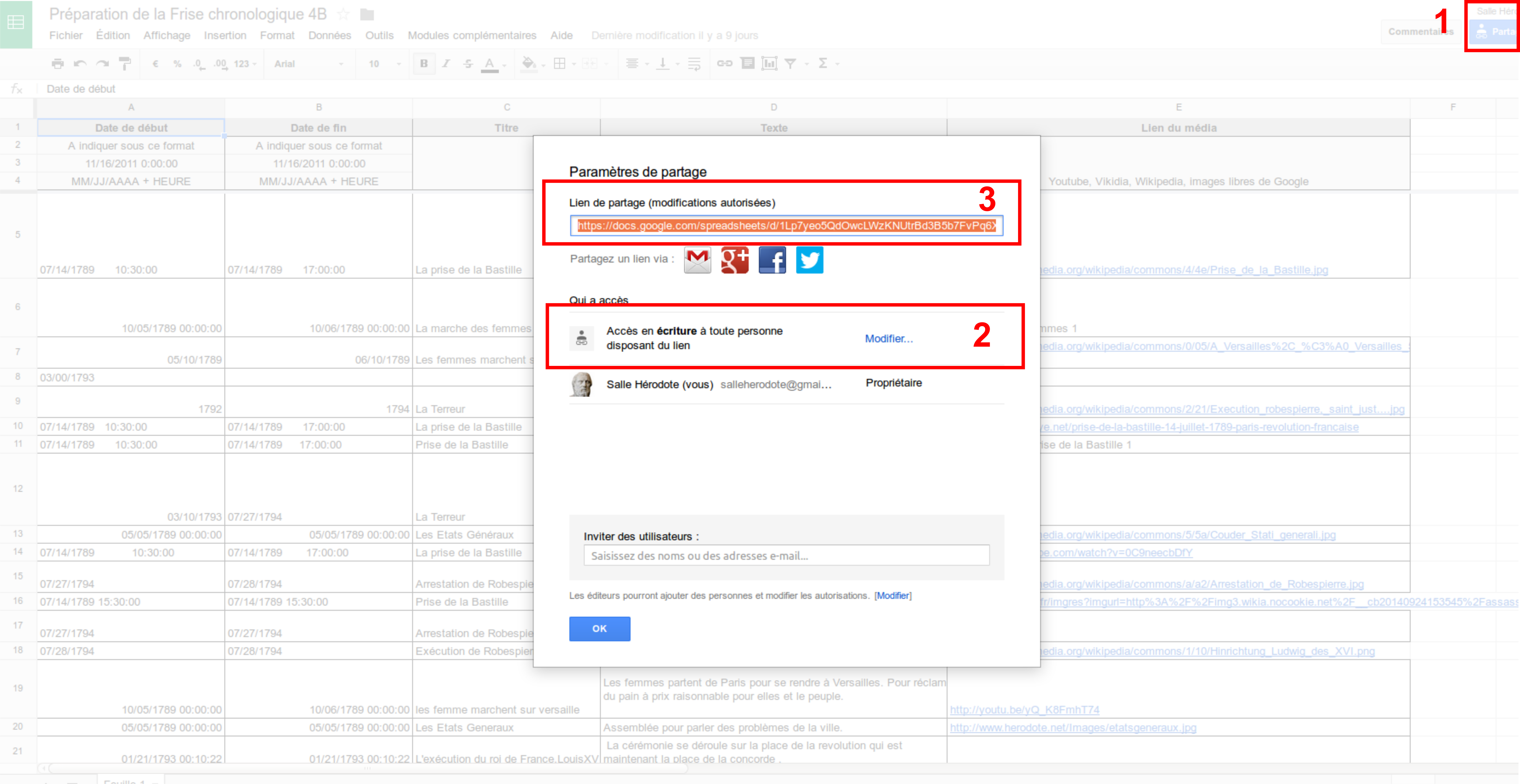
Task: Open the Aide menu
Action: [x=562, y=35]
